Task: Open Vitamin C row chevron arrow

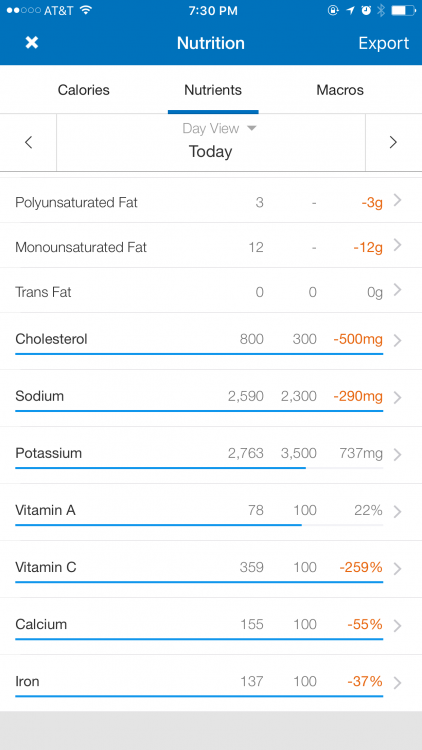Action: tap(397, 568)
